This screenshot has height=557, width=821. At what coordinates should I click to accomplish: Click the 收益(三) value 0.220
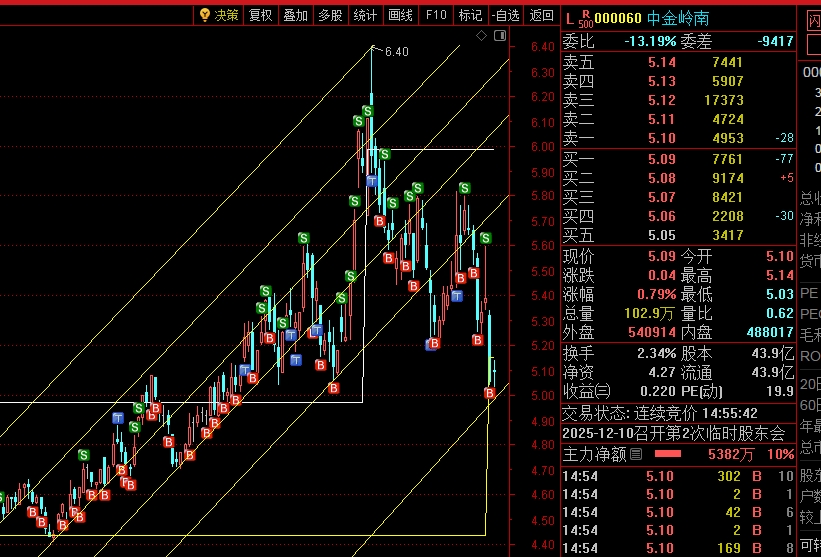pos(657,391)
